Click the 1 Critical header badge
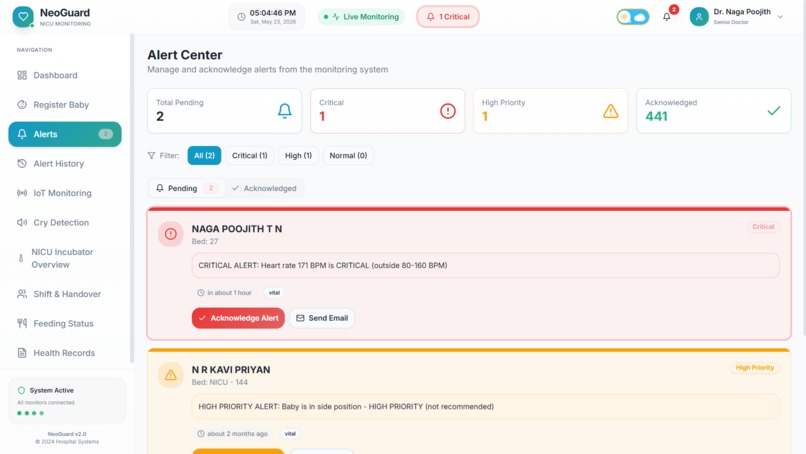The width and height of the screenshot is (806, 454). (x=448, y=16)
